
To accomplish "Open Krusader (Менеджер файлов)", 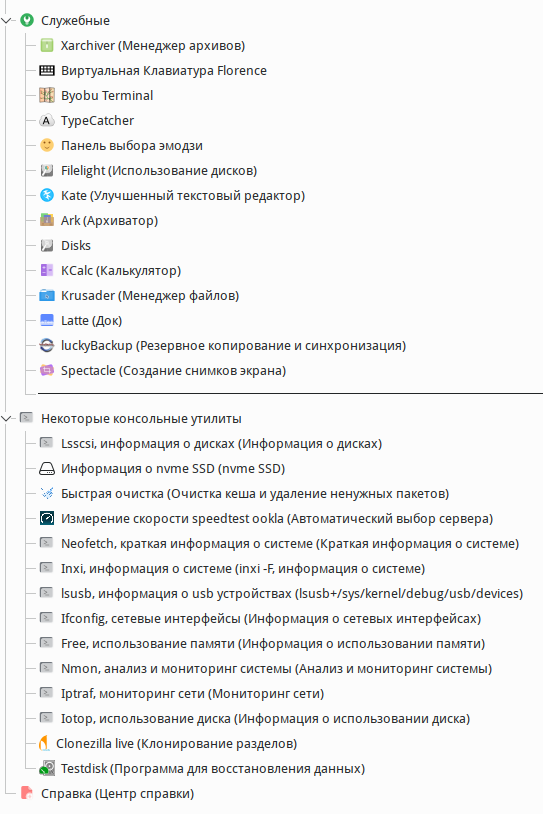I will tap(150, 295).
